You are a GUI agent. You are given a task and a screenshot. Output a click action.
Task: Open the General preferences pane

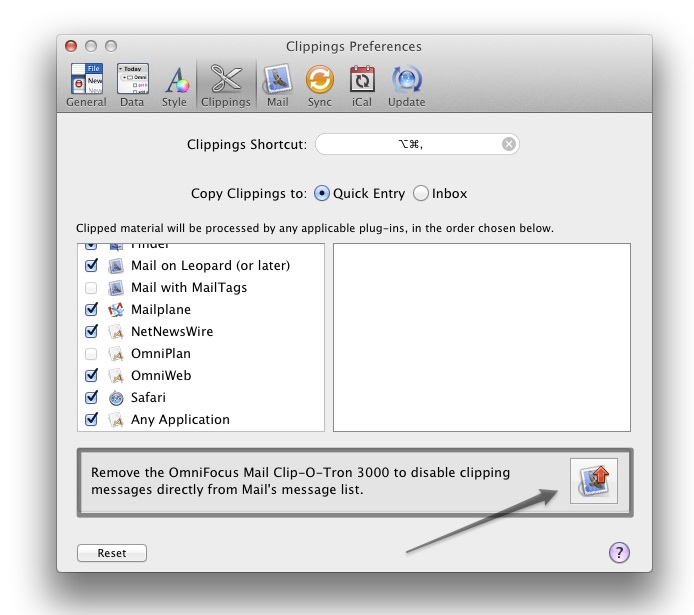pyautogui.click(x=86, y=85)
